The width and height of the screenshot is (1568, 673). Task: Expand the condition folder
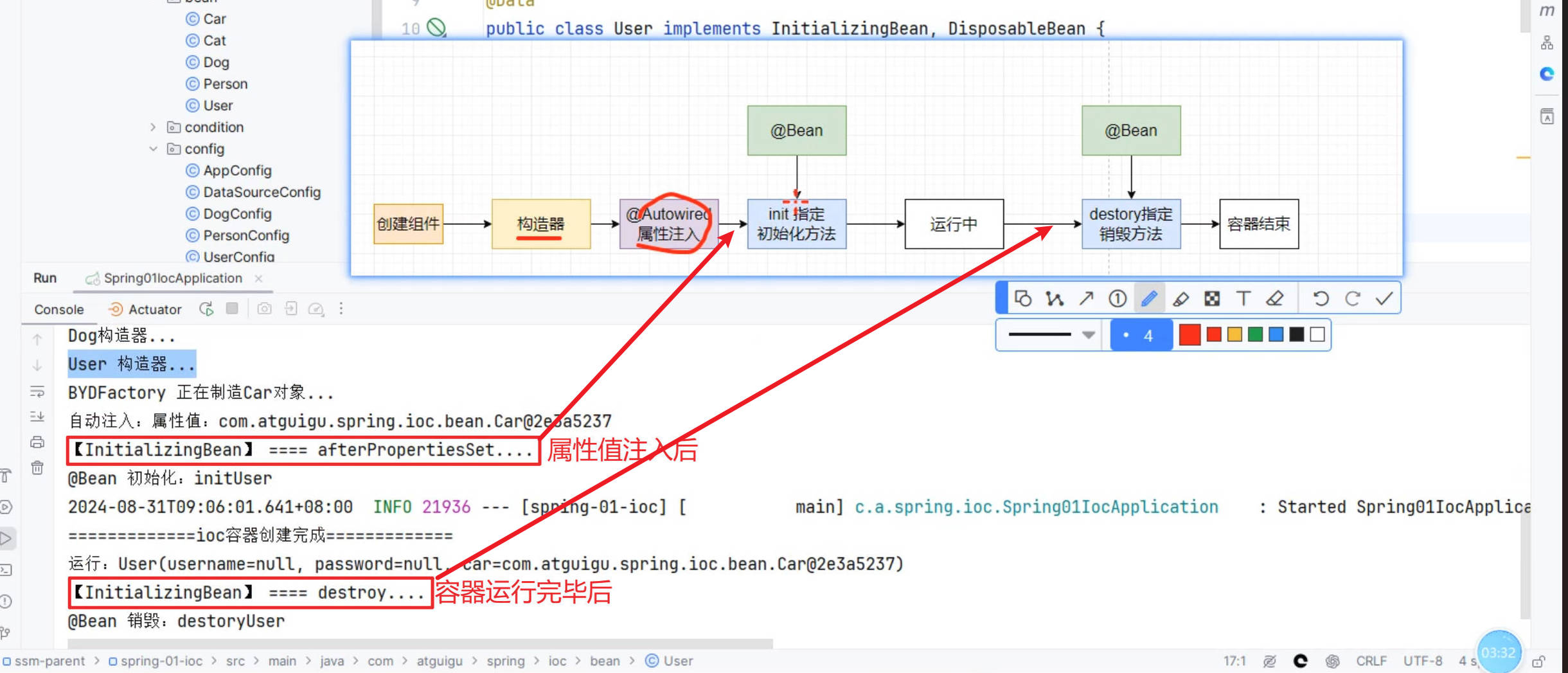pyautogui.click(x=153, y=127)
